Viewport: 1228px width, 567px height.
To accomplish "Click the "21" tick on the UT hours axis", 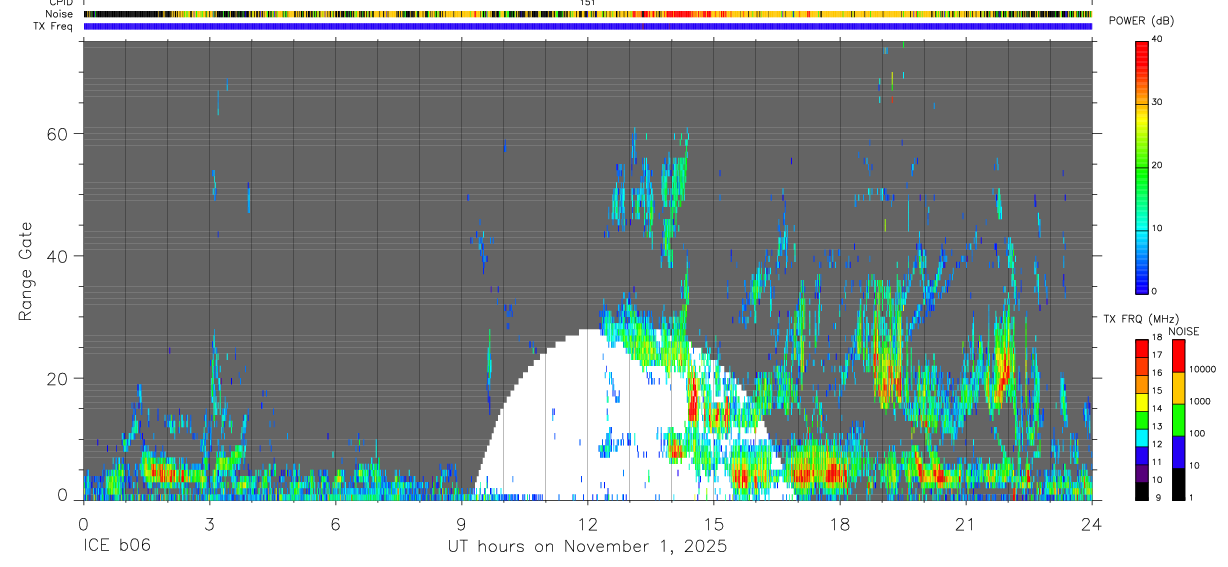I will point(965,524).
